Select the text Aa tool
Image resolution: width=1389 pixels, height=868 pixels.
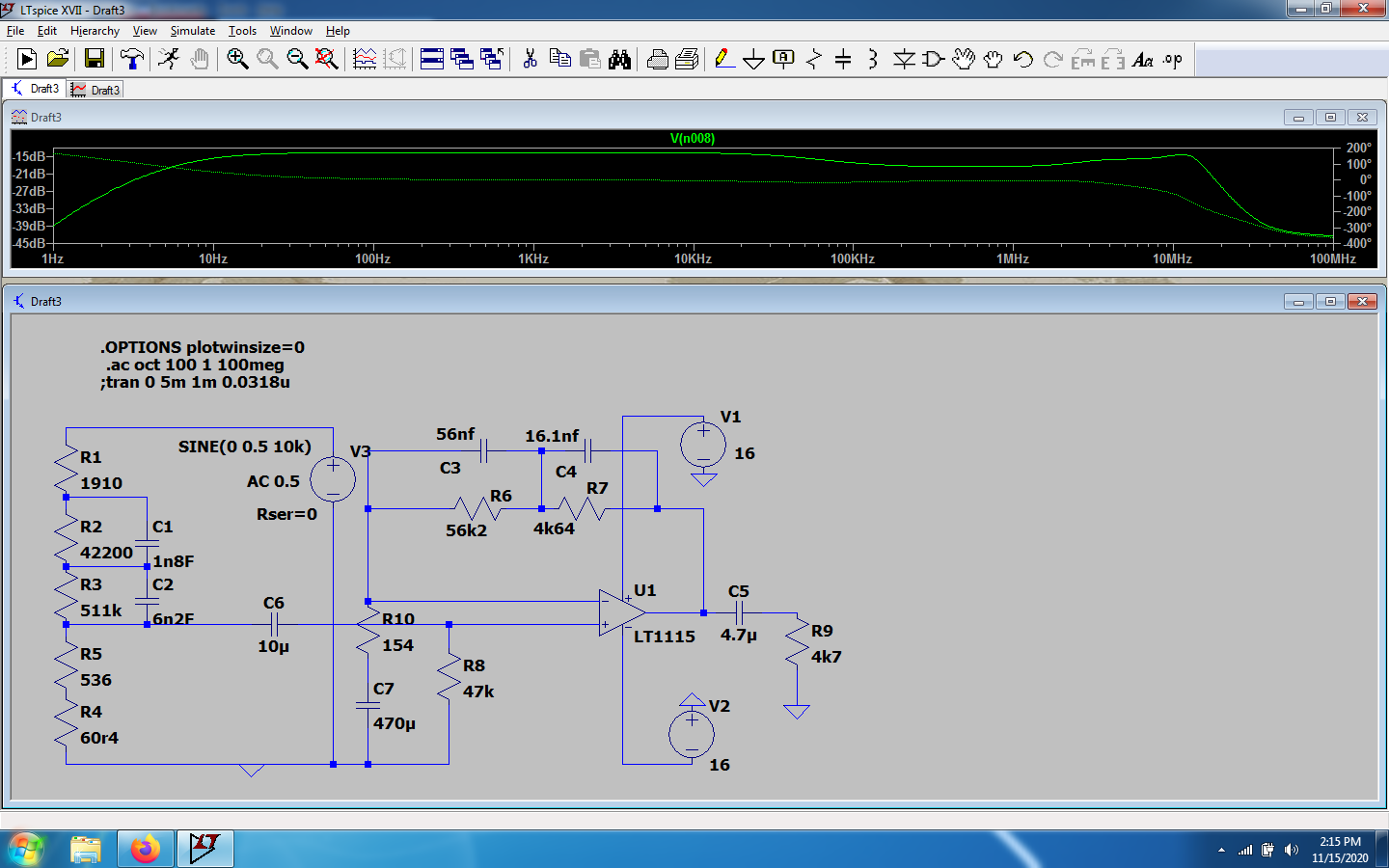[x=1143, y=59]
